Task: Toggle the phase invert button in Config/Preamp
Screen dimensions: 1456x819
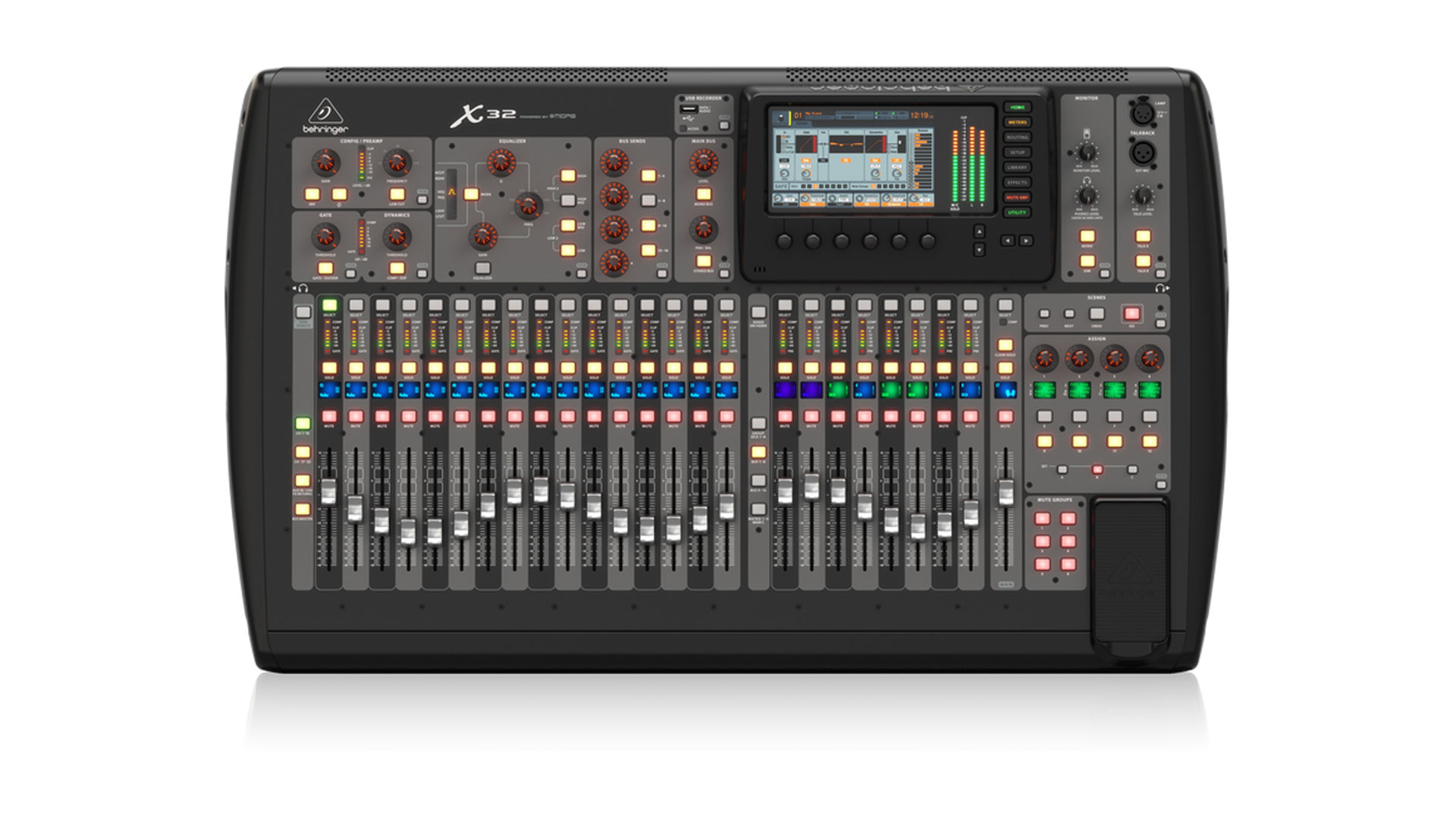Action: pos(339,194)
